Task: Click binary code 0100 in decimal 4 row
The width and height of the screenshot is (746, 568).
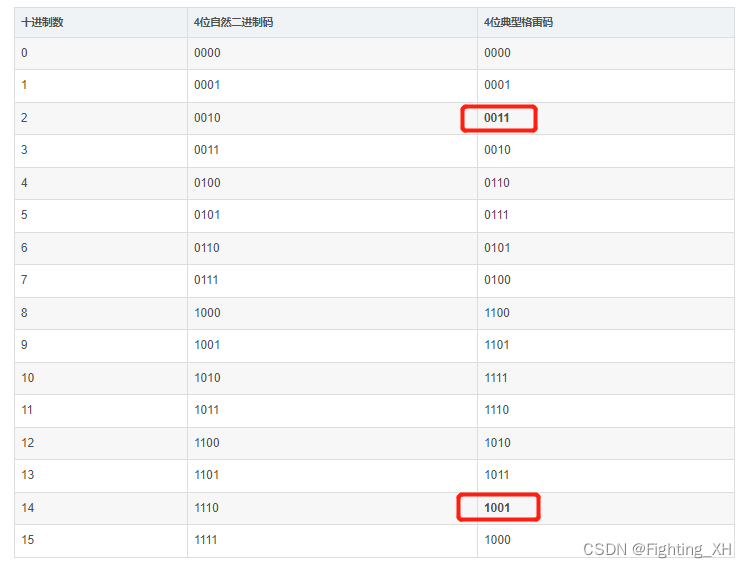Action: (x=207, y=183)
